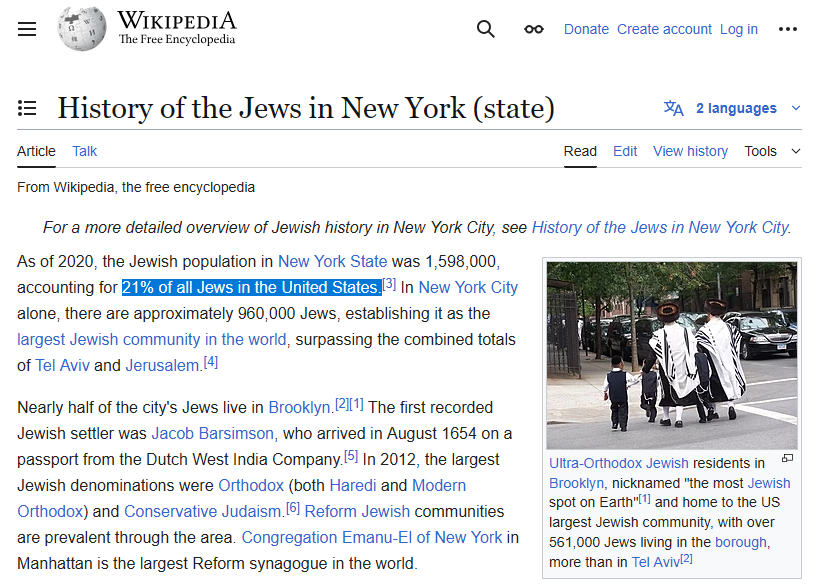Click citation reference [5]
Image resolution: width=813 pixels, height=588 pixels.
351,456
